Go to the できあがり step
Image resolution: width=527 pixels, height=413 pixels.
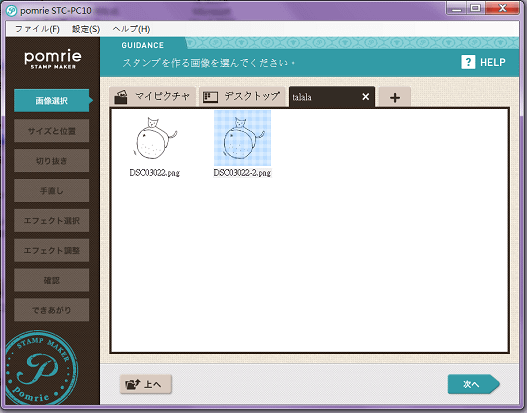click(51, 310)
